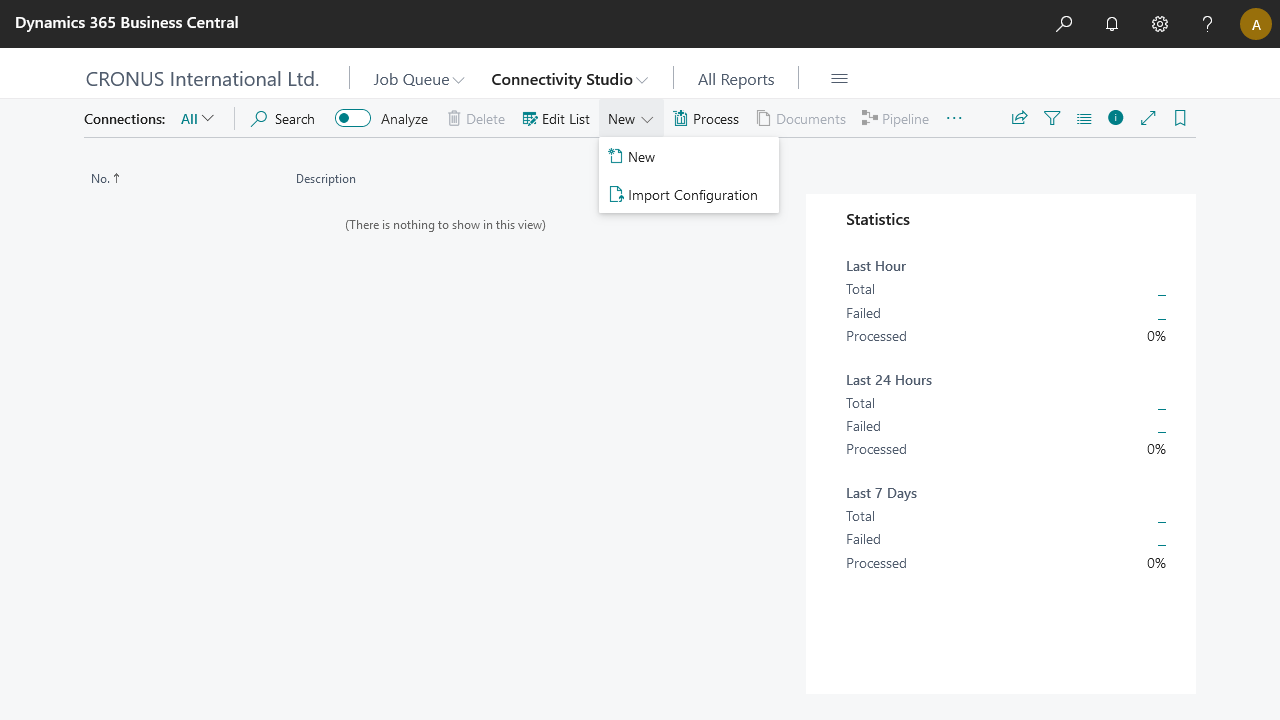Open the global search magnifier icon

1064,24
